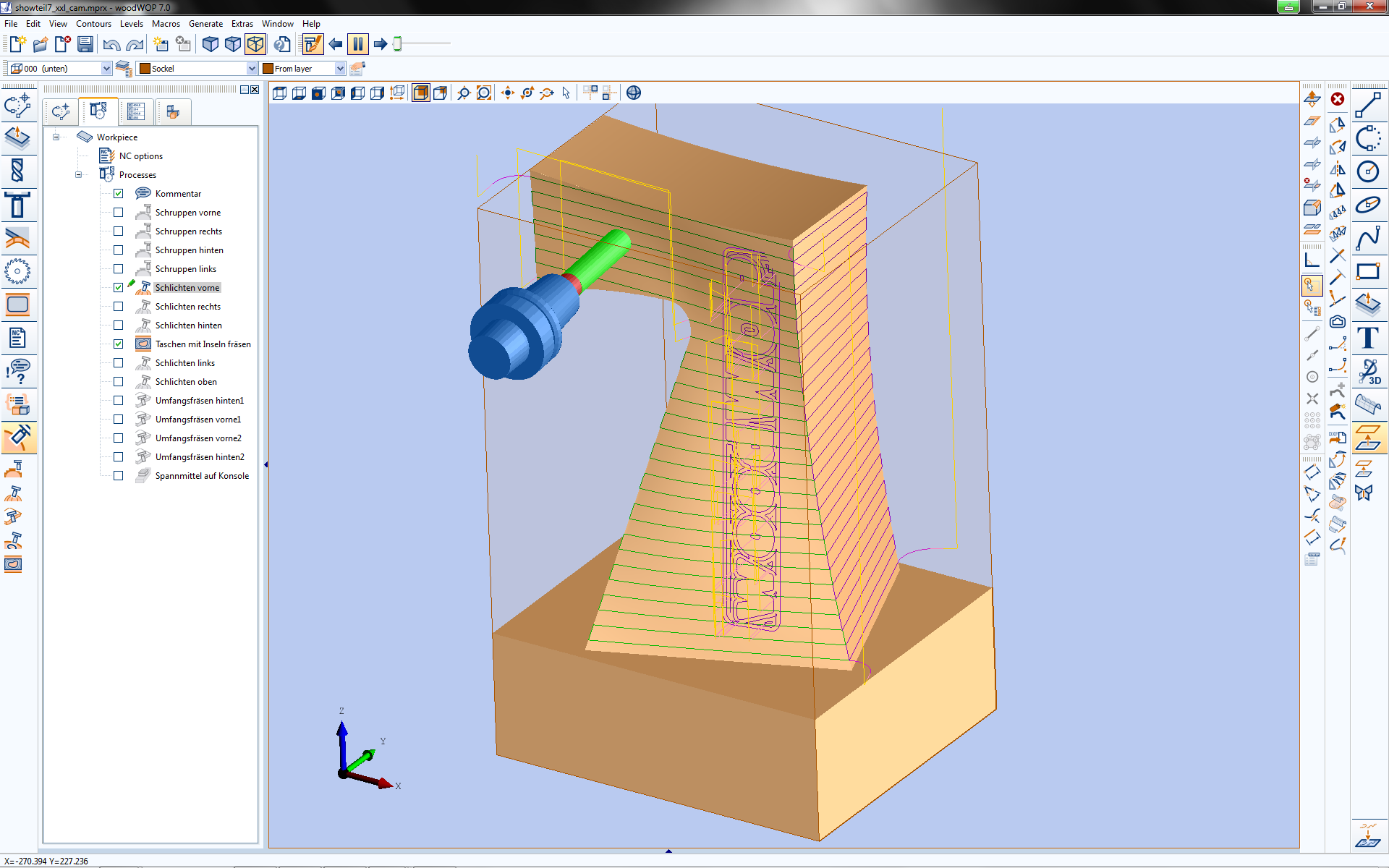
Task: Select the sawing tool in the left toolbar
Action: [x=18, y=271]
